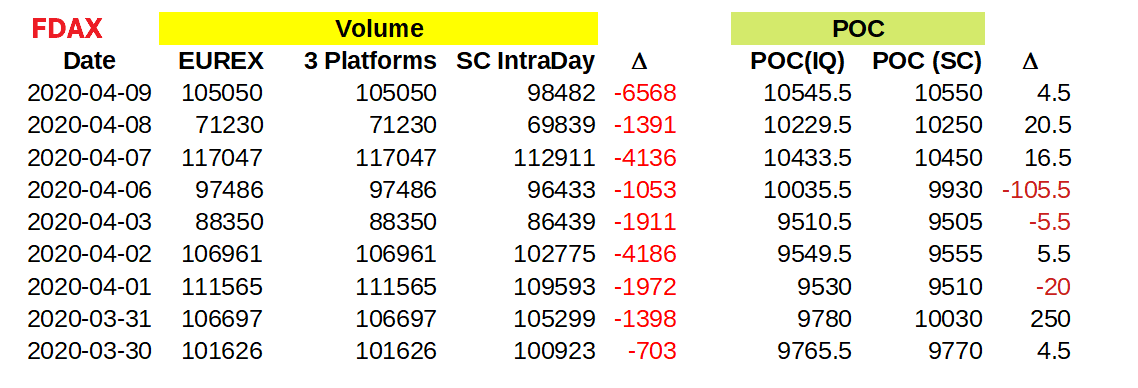The image size is (1138, 388).
Task: Select the POC(IQ) column header
Action: click(x=798, y=62)
